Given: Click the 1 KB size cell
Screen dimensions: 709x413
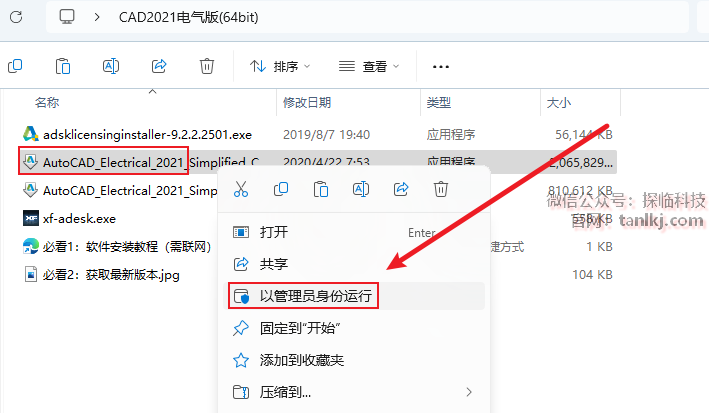Looking at the screenshot, I should (600, 247).
